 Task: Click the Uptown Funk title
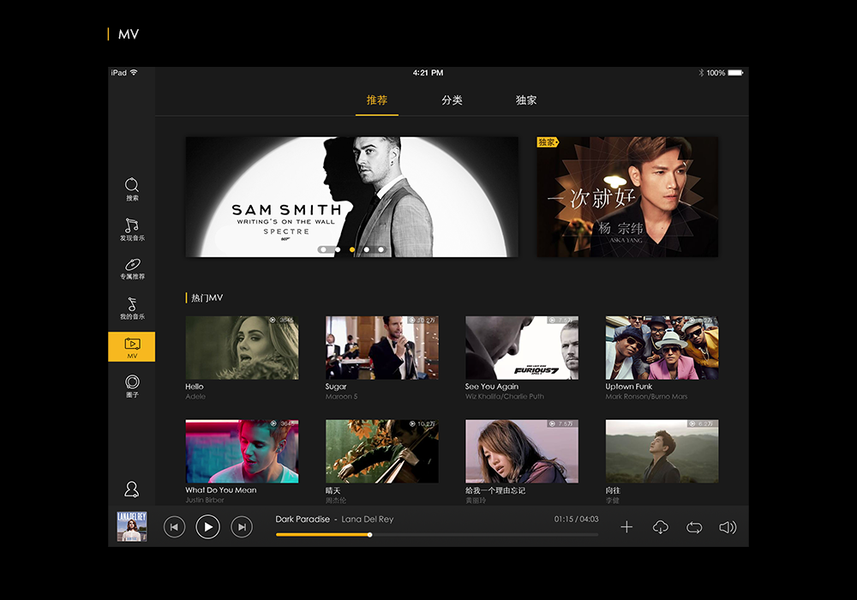pyautogui.click(x=629, y=386)
